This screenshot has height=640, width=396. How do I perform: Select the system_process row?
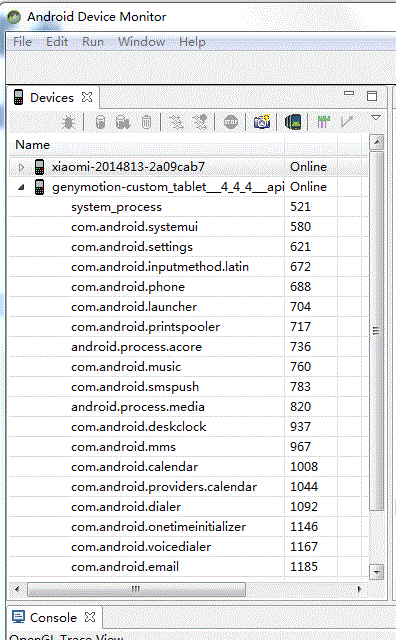(116, 207)
